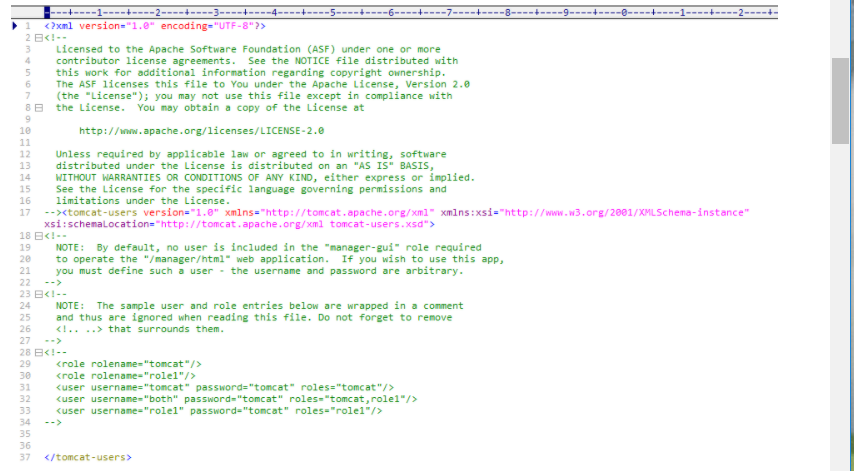Click line number 17 in the gutter
This screenshot has width=854, height=471.
[x=25, y=212]
